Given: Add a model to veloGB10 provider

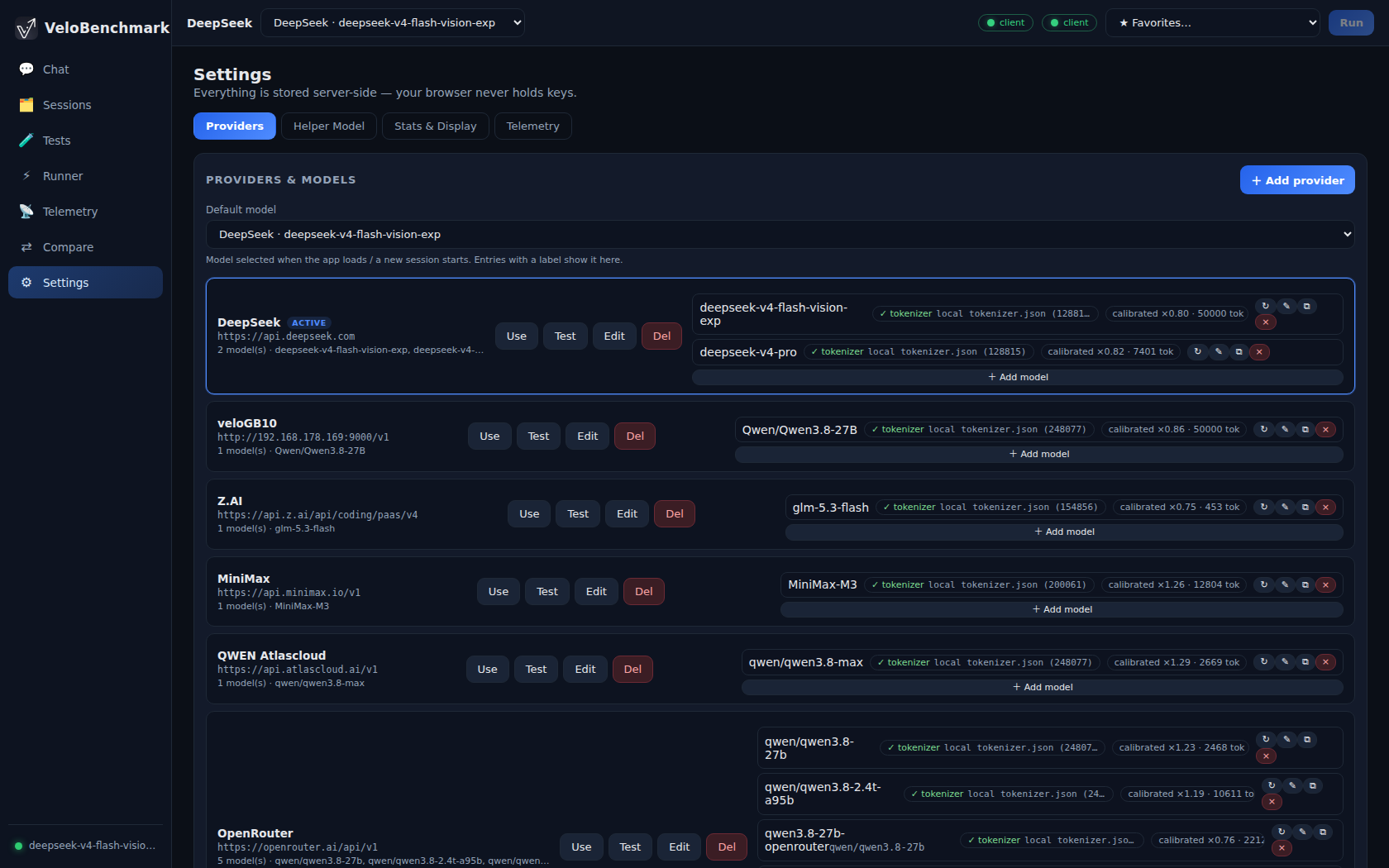Looking at the screenshot, I should click(x=1039, y=454).
